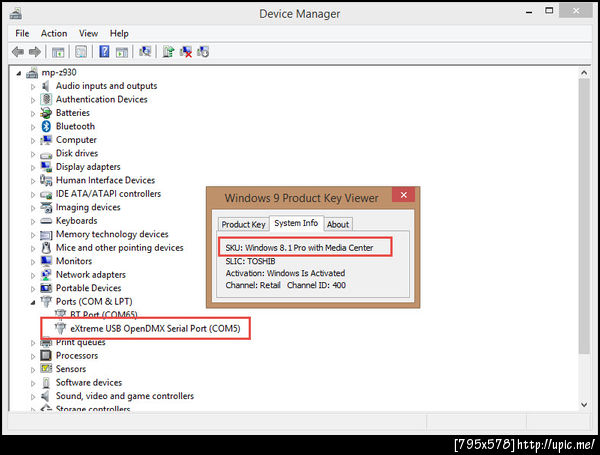Click SKU: Windows 8.1 Pro with Media Center
This screenshot has width=600, height=455.
(299, 248)
